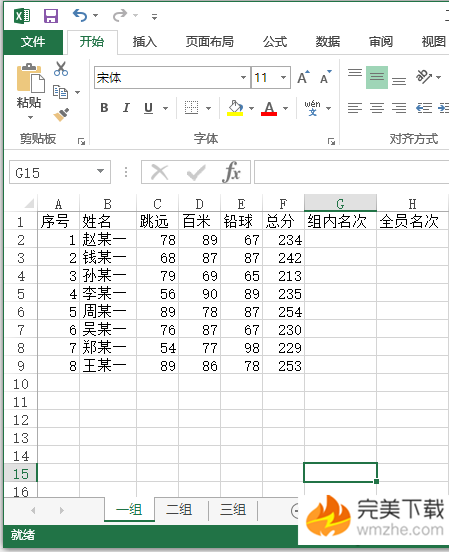Open insert function fx dialog

click(232, 172)
